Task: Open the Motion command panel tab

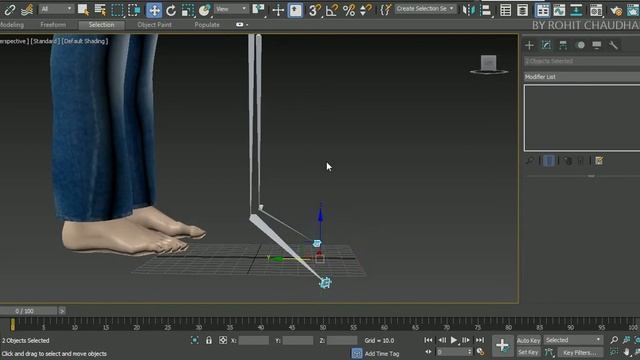Action: 580,45
